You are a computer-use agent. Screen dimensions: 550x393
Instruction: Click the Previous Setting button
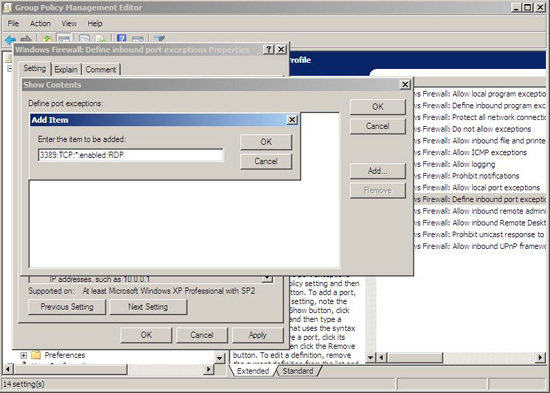(x=67, y=307)
